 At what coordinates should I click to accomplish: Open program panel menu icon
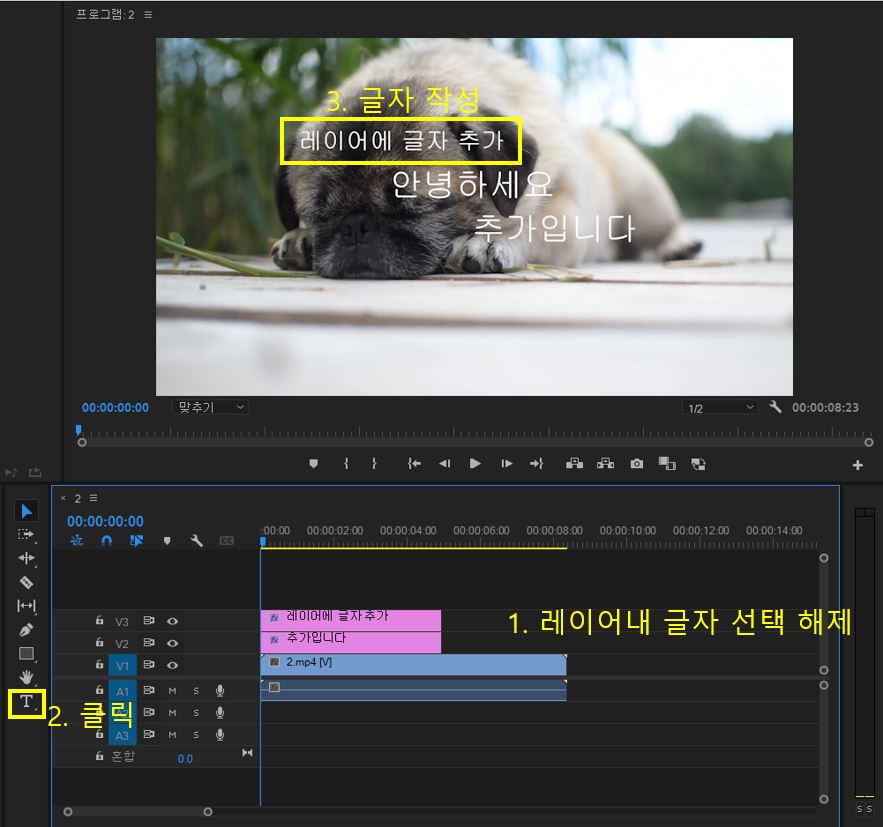(148, 15)
